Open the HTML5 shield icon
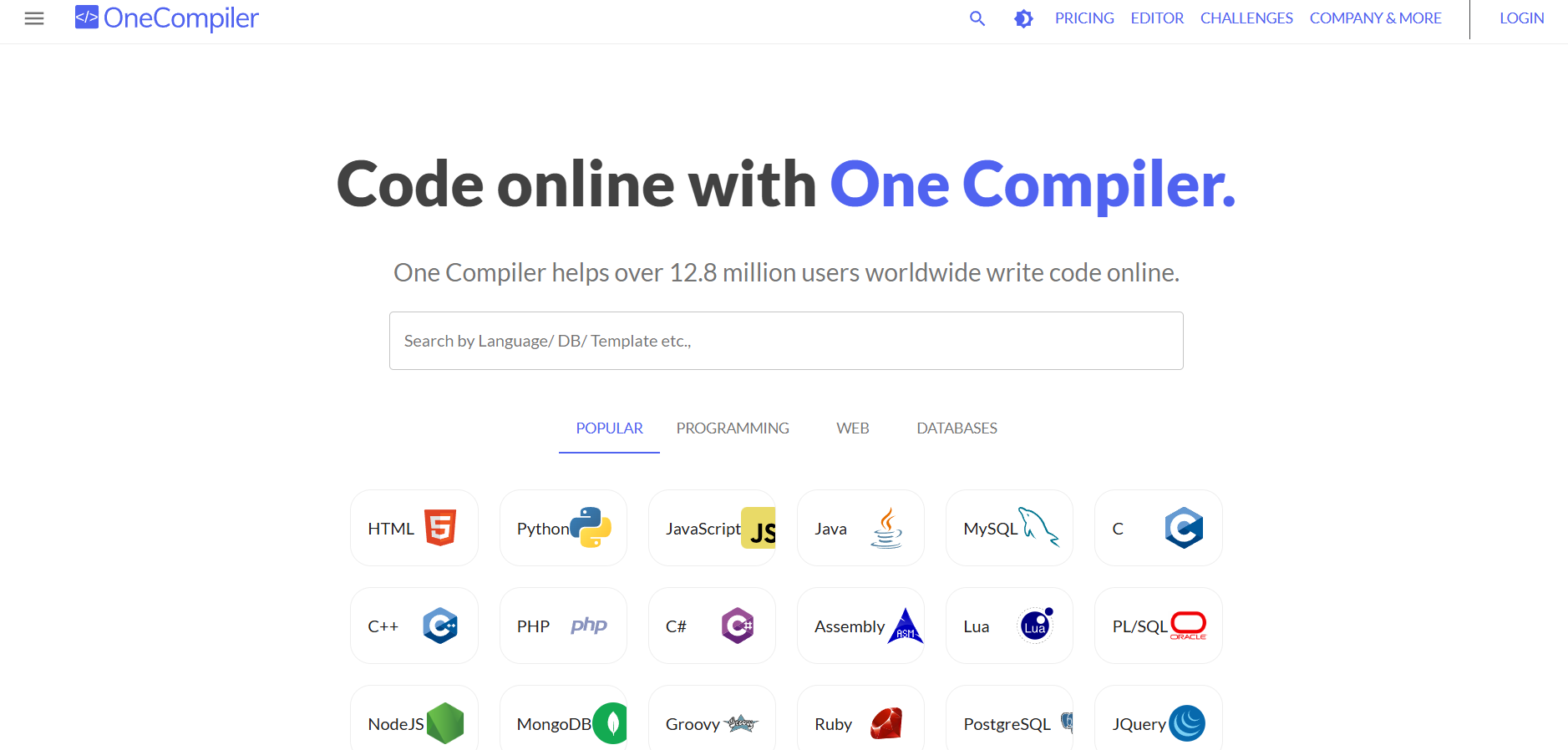Viewport: 1568px width, 750px height. click(x=440, y=528)
